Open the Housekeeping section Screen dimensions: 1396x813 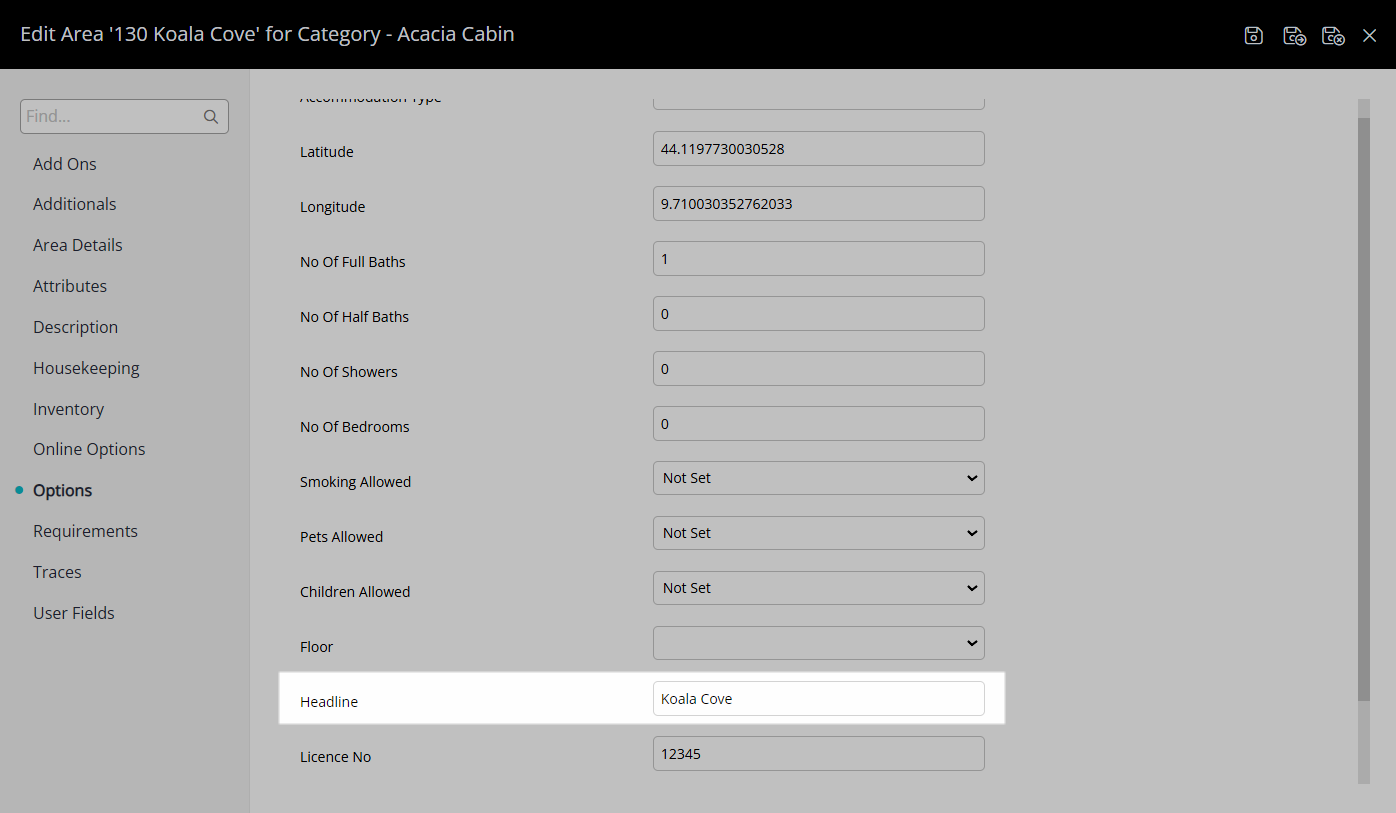coord(86,368)
